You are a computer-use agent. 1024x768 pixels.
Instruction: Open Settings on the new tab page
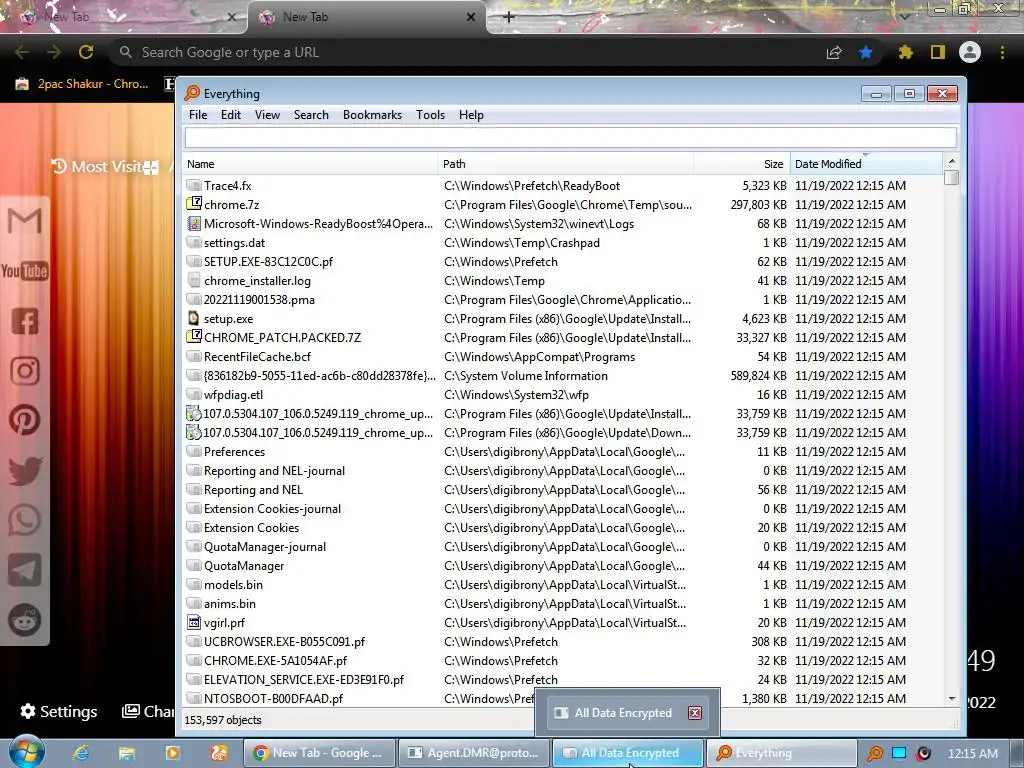pyautogui.click(x=59, y=711)
